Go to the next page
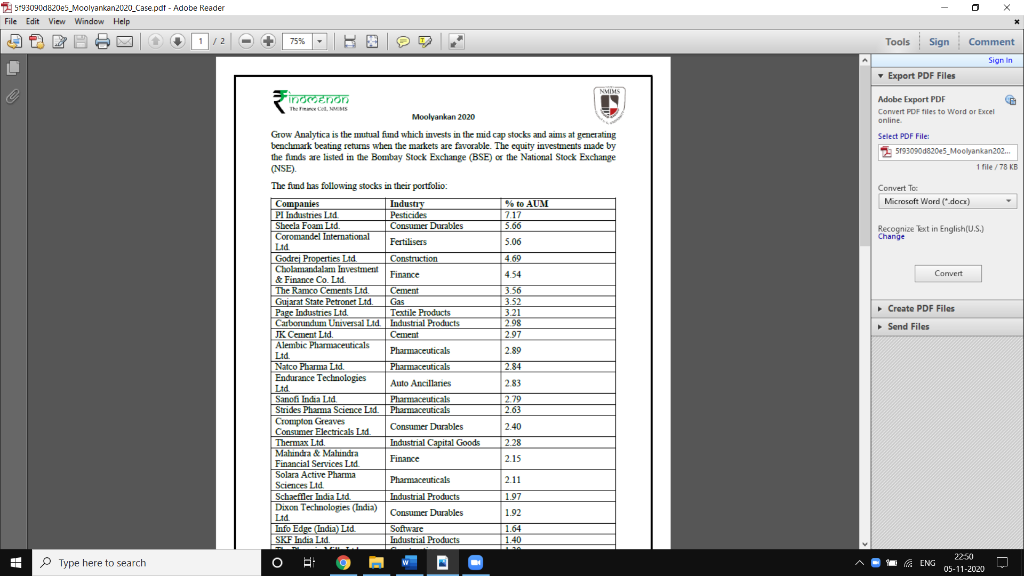 click(x=176, y=41)
